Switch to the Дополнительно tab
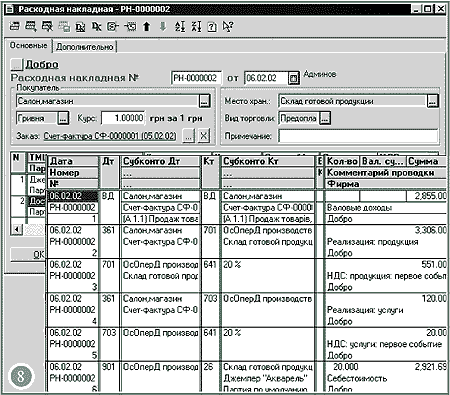 [x=84, y=47]
